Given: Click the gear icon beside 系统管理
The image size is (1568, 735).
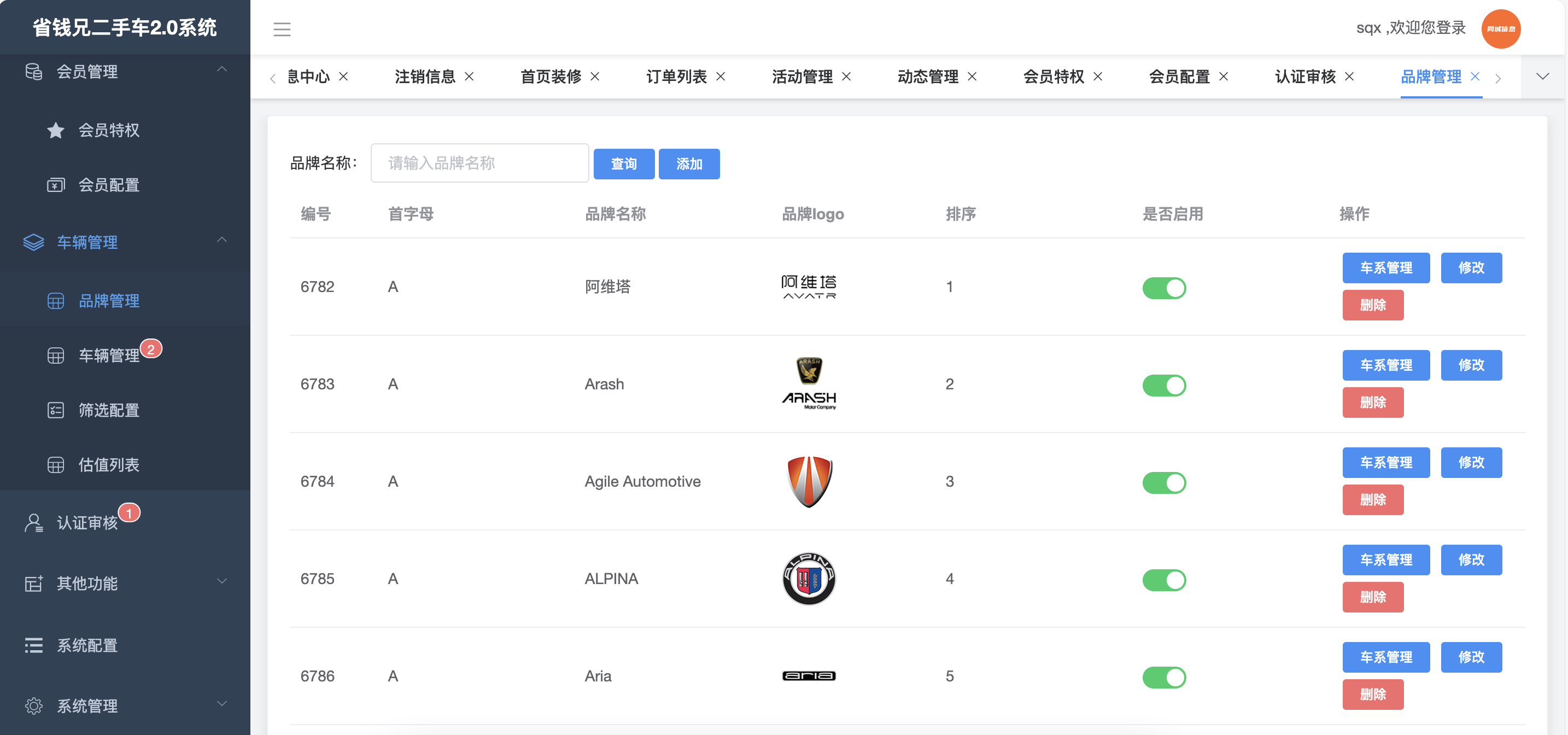Looking at the screenshot, I should tap(33, 706).
